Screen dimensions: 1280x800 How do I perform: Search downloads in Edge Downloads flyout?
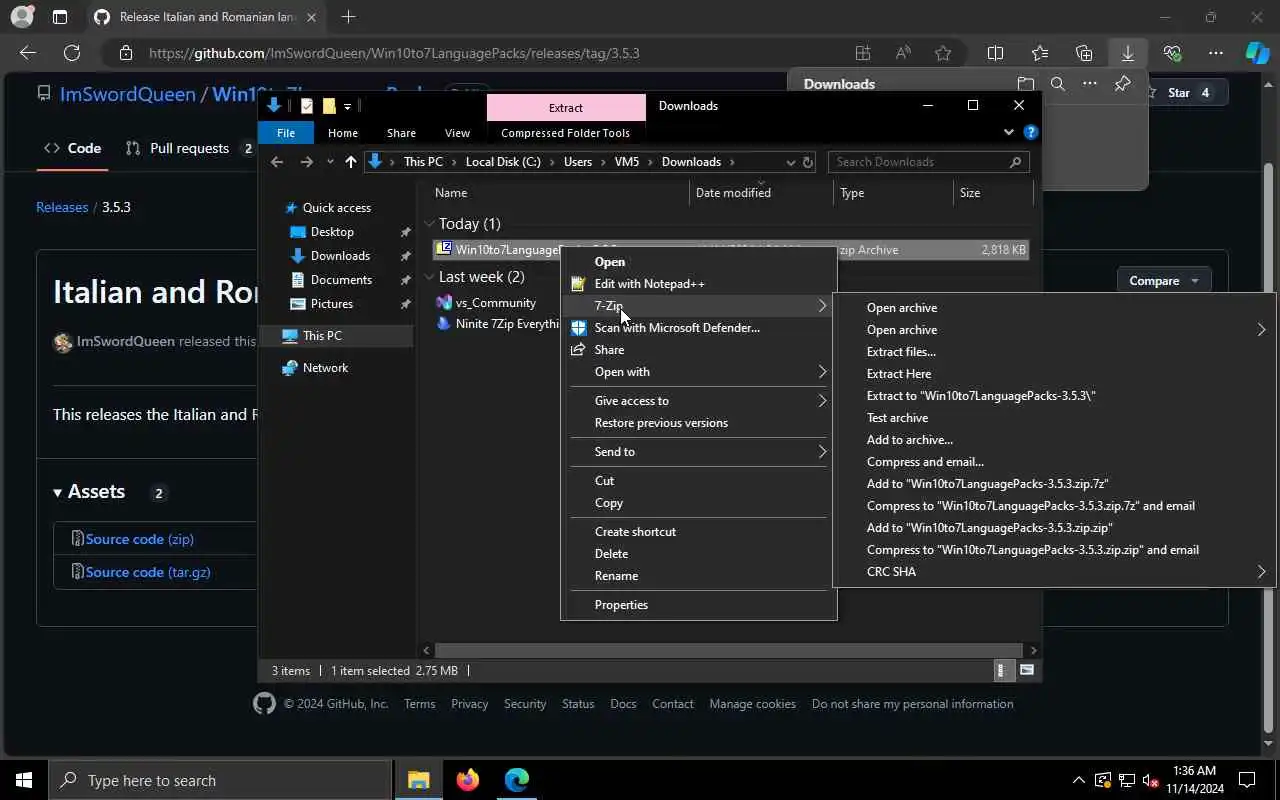[1057, 84]
